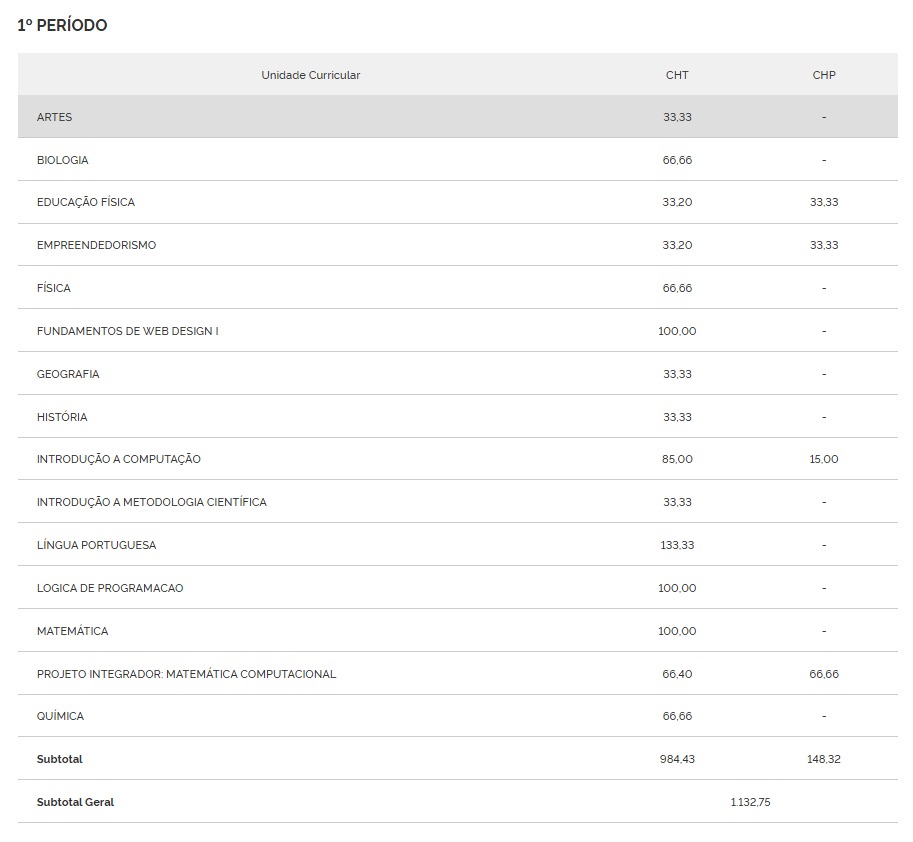
Task: Click the QUÍMICA course row
Action: (60, 716)
